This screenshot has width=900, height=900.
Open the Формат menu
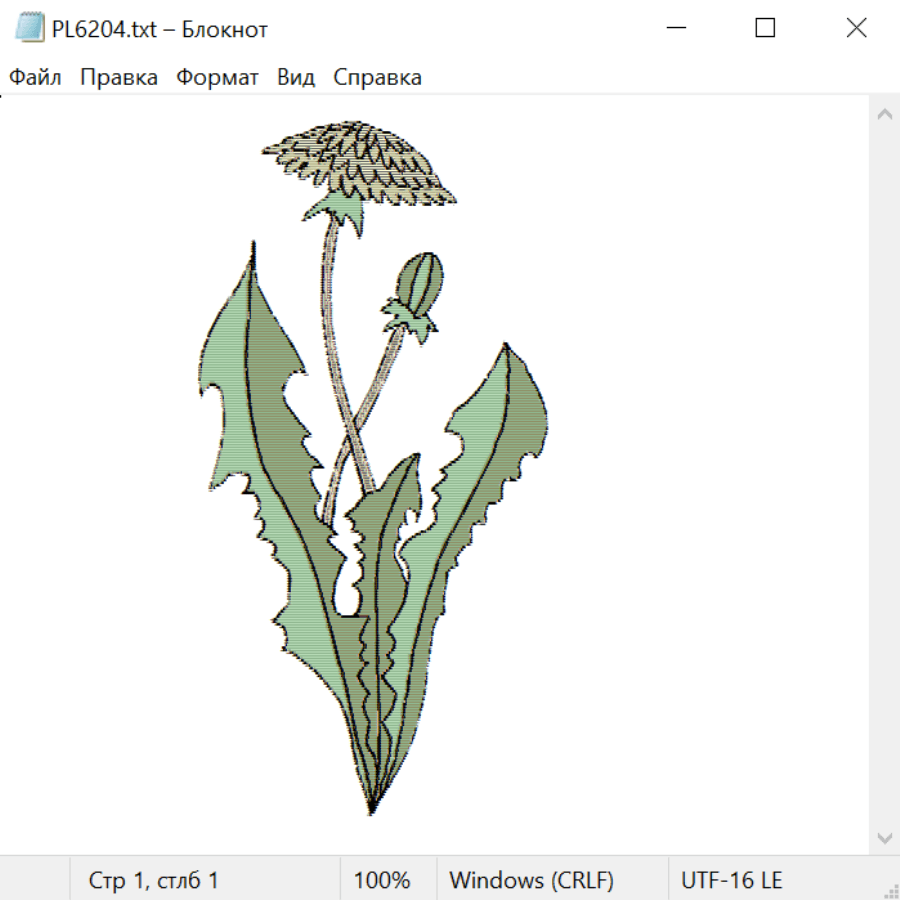click(217, 77)
